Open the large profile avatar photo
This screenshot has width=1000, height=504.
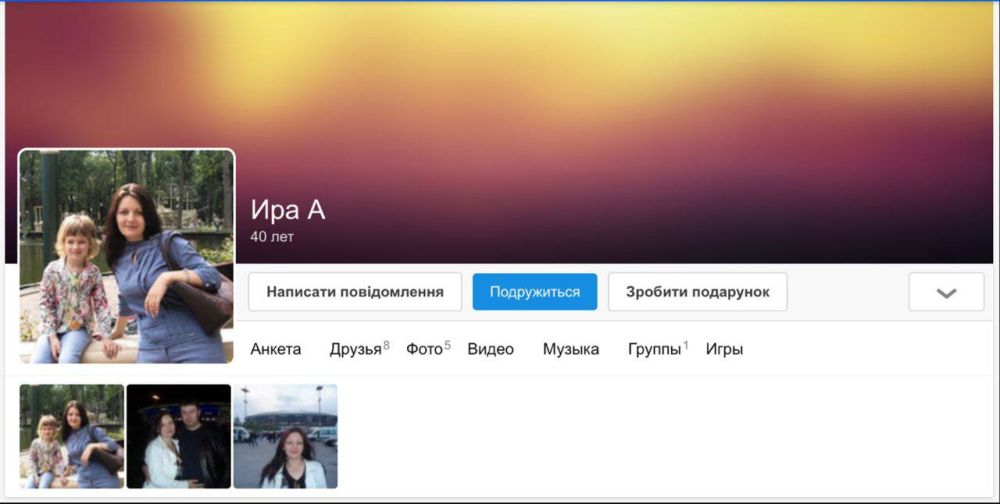[126, 256]
